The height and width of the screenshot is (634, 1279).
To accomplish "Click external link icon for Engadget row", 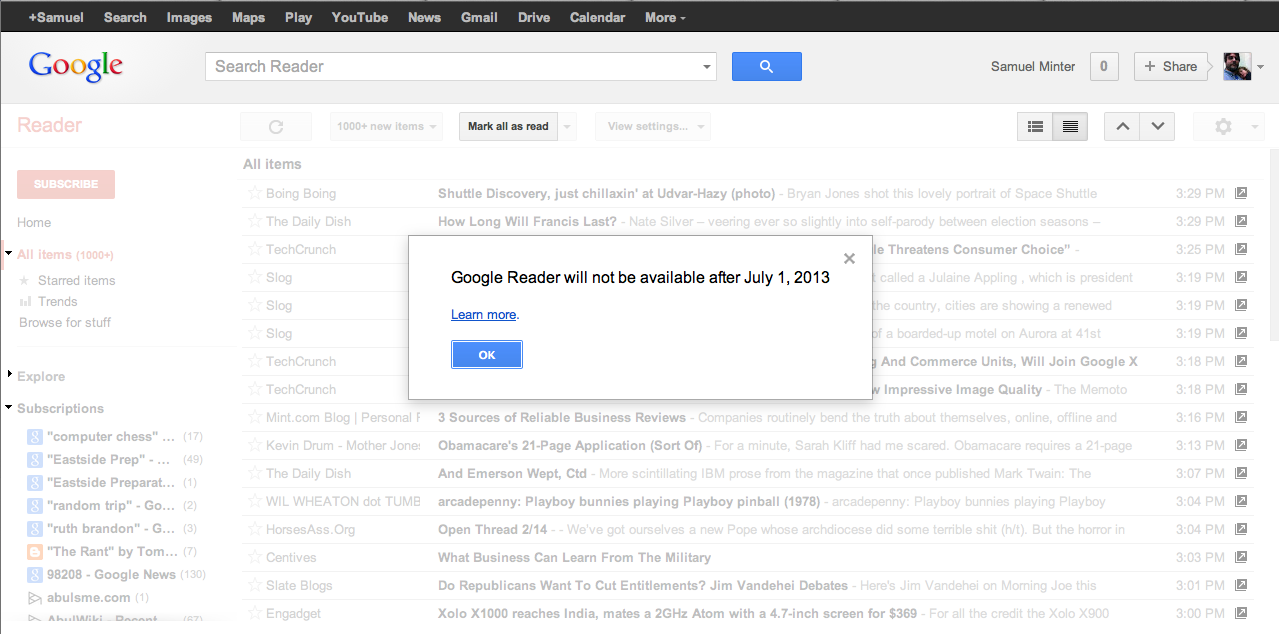I will 1241,613.
